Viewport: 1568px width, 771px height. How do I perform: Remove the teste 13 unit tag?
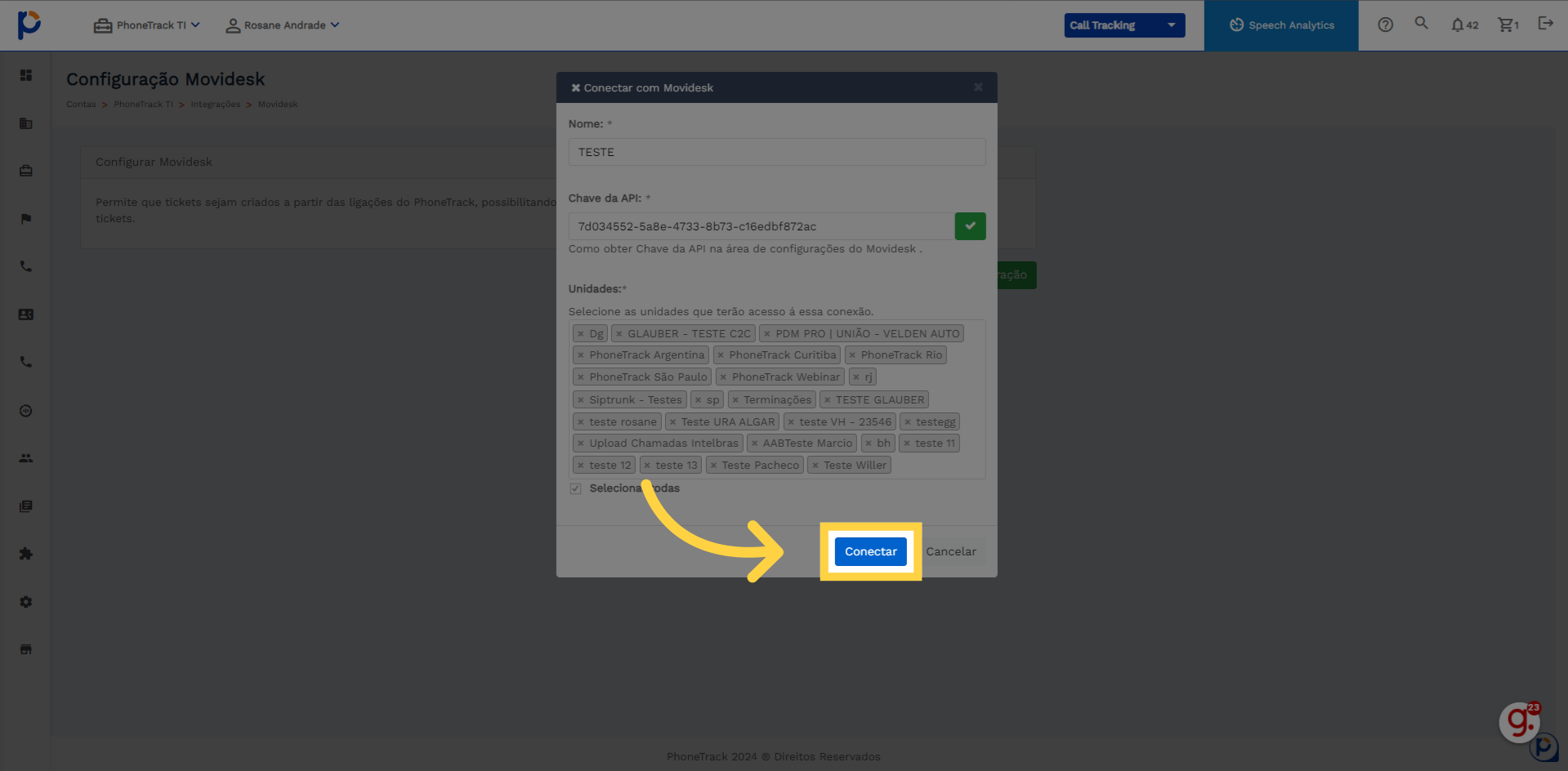[647, 466]
